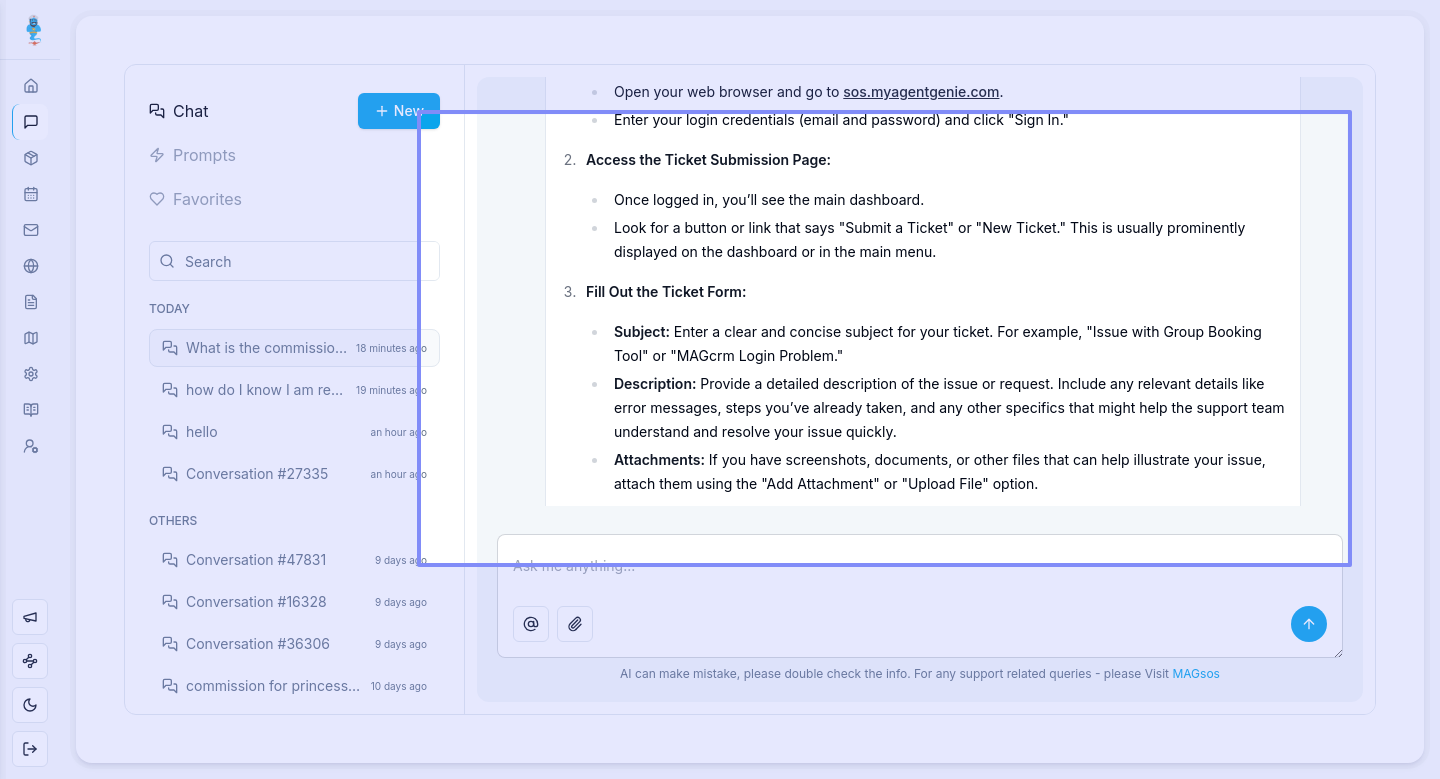Open the settings gear icon in sidebar
This screenshot has height=779, width=1440.
31,374
